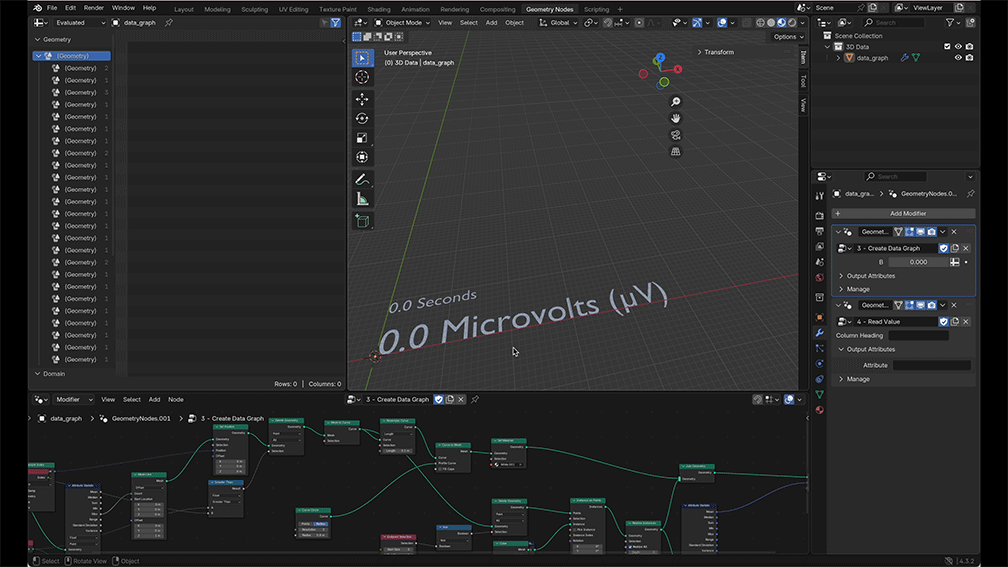Screen dimensions: 1008x567
Task: Toggle render visibility of Create Data Graph modifier
Action: click(932, 232)
